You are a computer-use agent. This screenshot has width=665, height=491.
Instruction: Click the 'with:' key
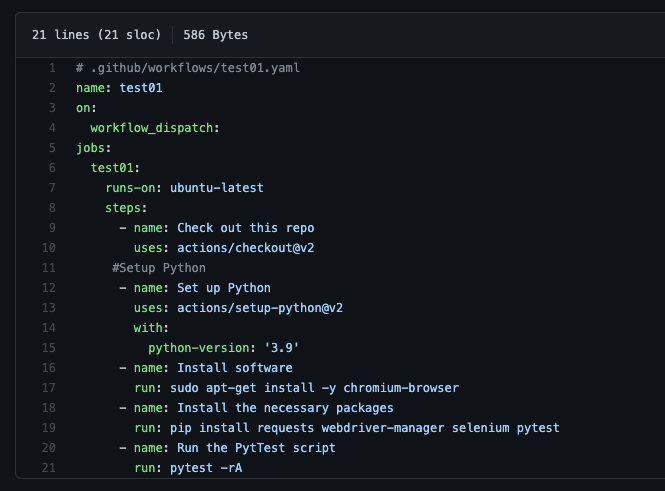[x=151, y=328]
